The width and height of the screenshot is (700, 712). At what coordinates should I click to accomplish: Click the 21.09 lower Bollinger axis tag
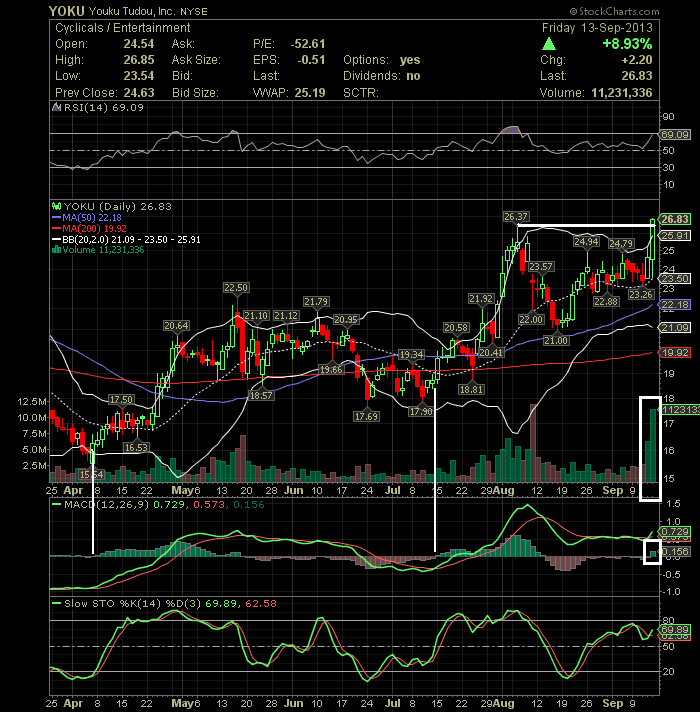(675, 328)
